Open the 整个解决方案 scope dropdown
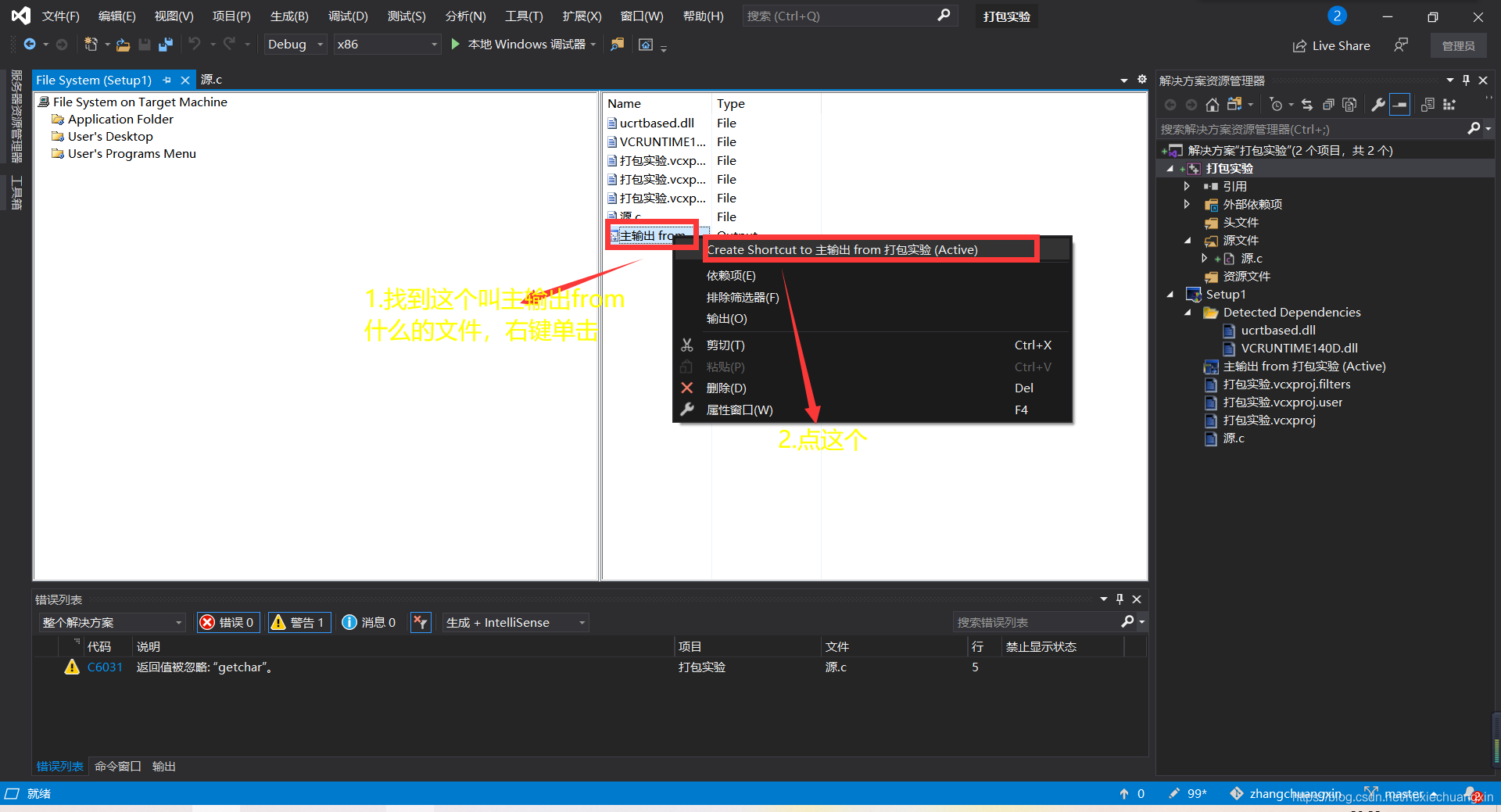 coord(112,622)
